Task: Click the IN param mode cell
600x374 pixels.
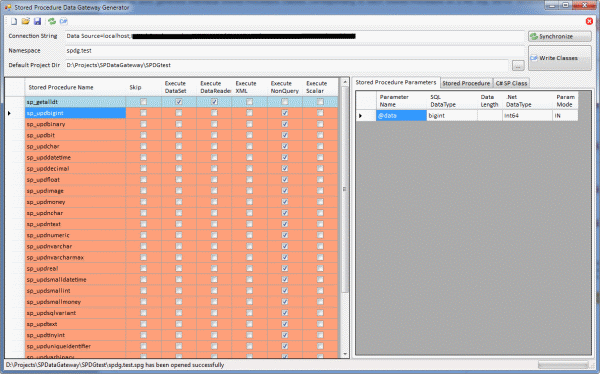Action: click(x=565, y=116)
